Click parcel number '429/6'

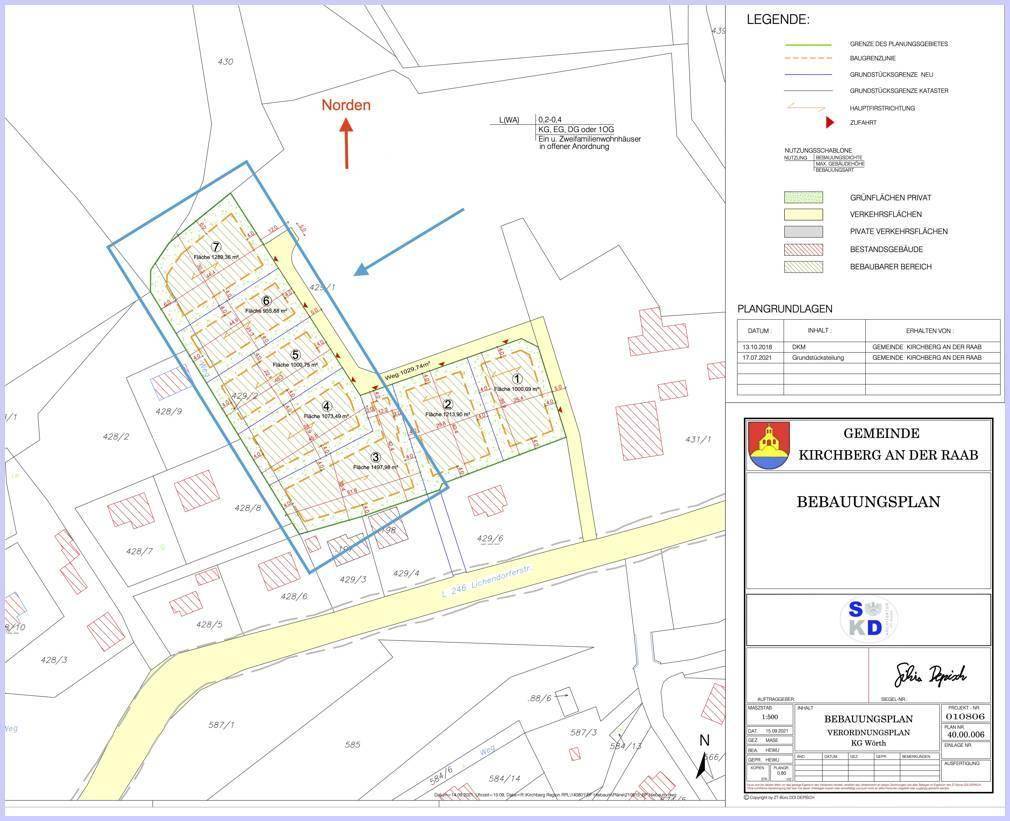[490, 538]
